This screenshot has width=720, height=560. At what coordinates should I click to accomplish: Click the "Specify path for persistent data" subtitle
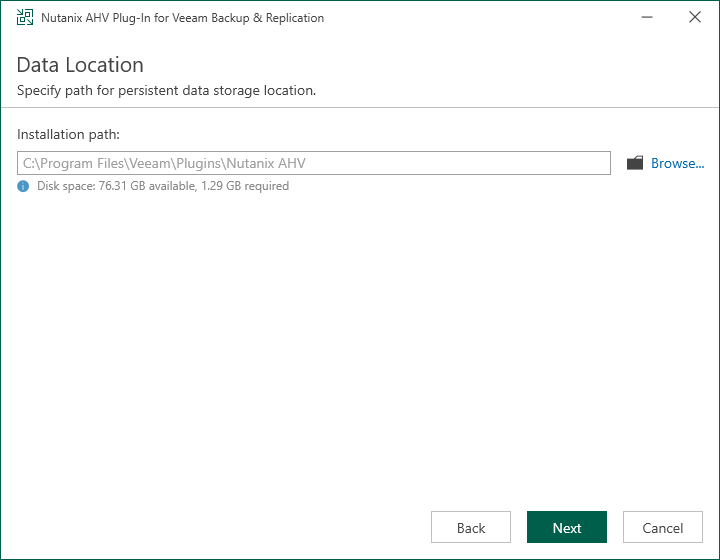coord(166,91)
